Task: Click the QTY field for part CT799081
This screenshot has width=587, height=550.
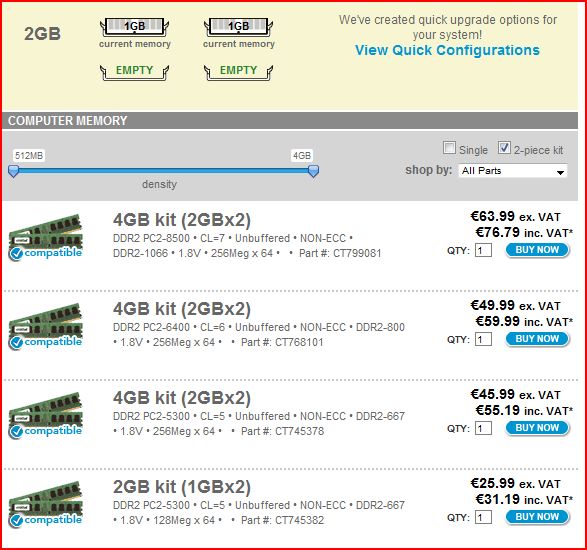Action: click(483, 250)
